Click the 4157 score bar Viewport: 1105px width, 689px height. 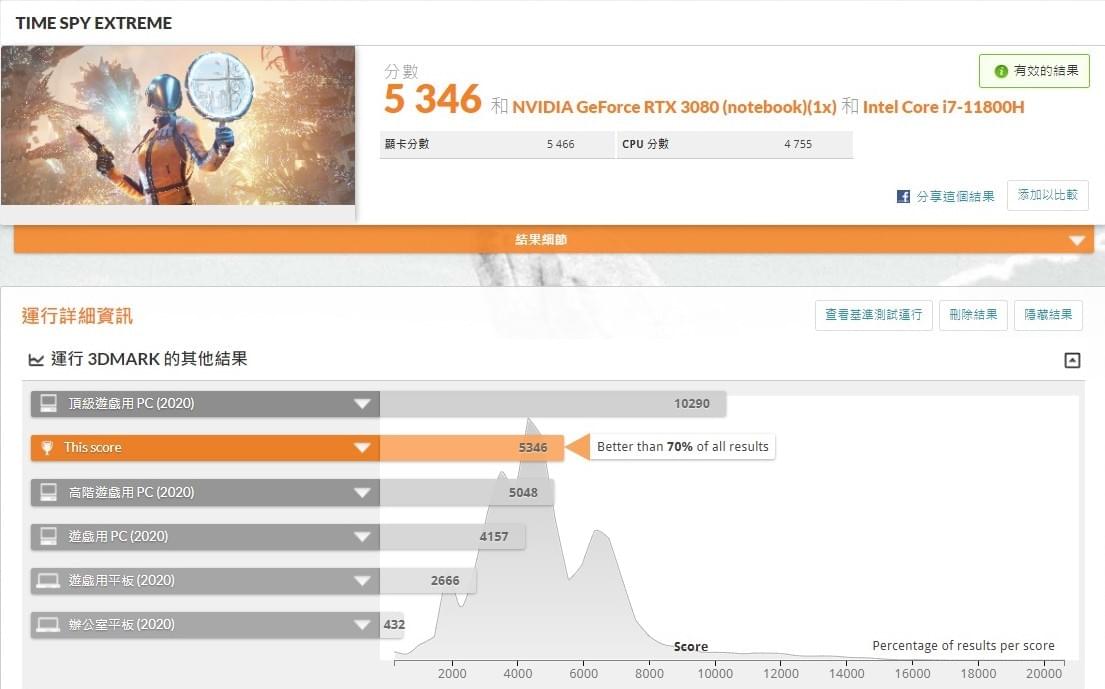pos(452,537)
